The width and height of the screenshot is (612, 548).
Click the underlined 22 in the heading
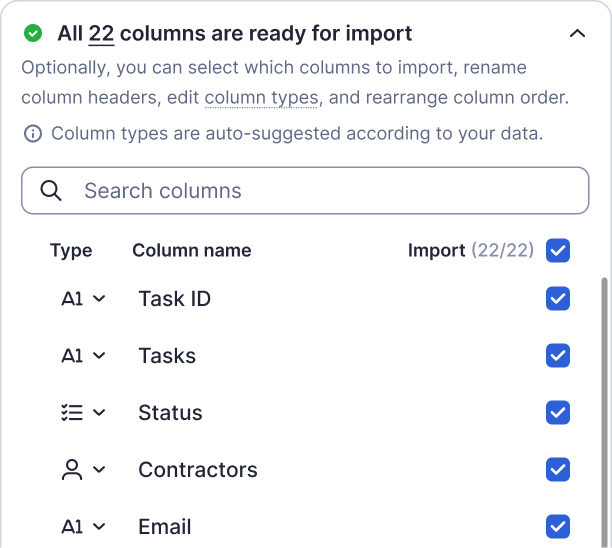(101, 34)
